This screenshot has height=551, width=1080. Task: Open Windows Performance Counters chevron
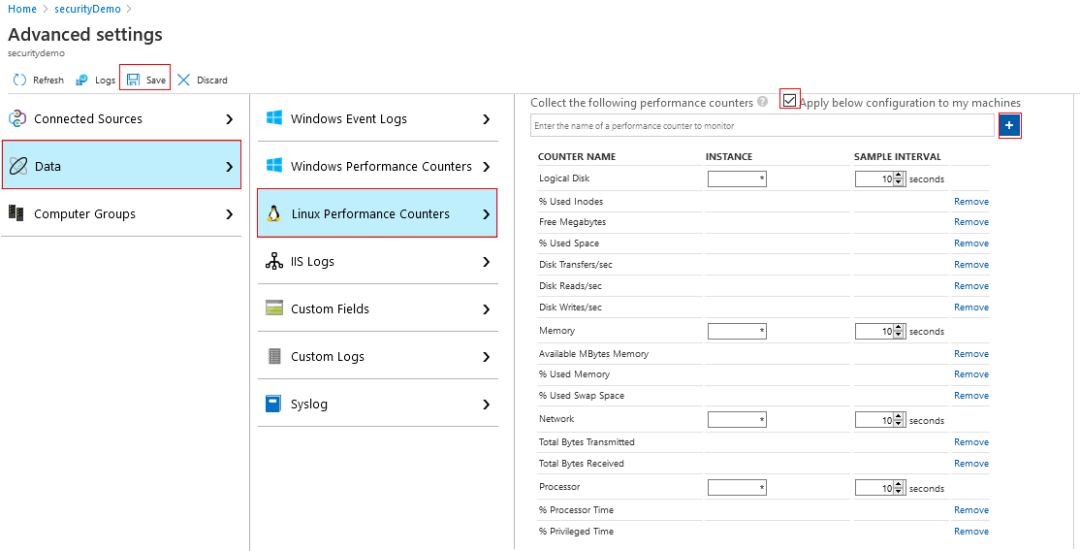pos(486,167)
